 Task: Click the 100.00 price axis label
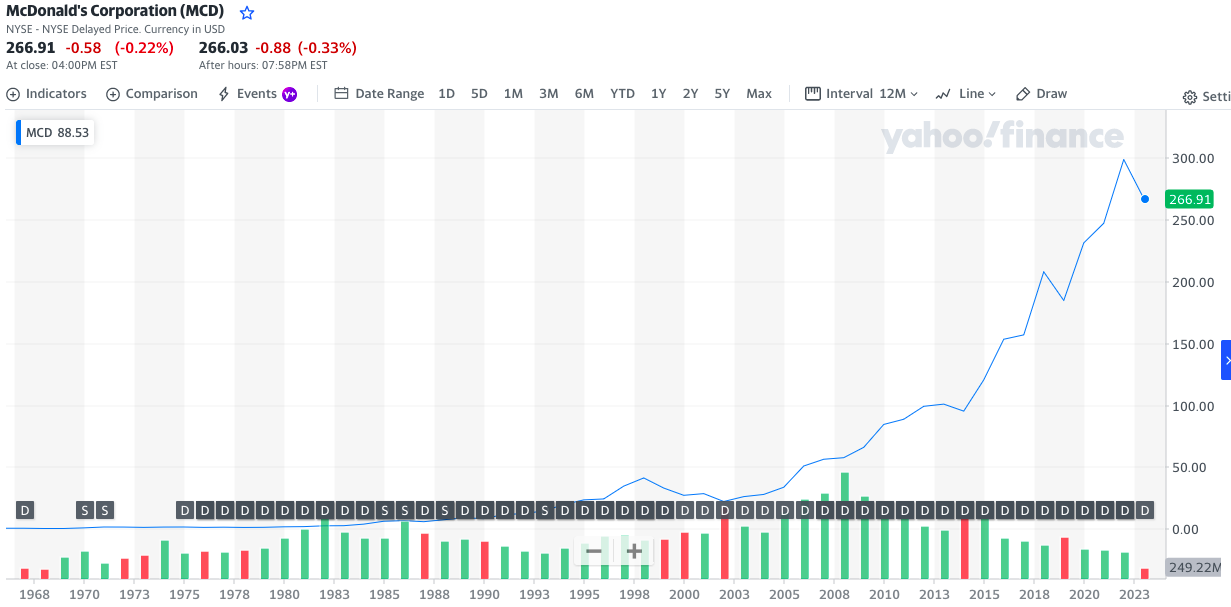1192,407
